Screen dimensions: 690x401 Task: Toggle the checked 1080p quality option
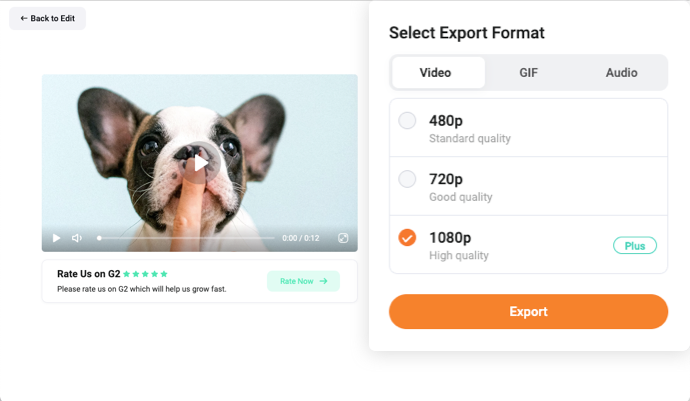coord(407,238)
